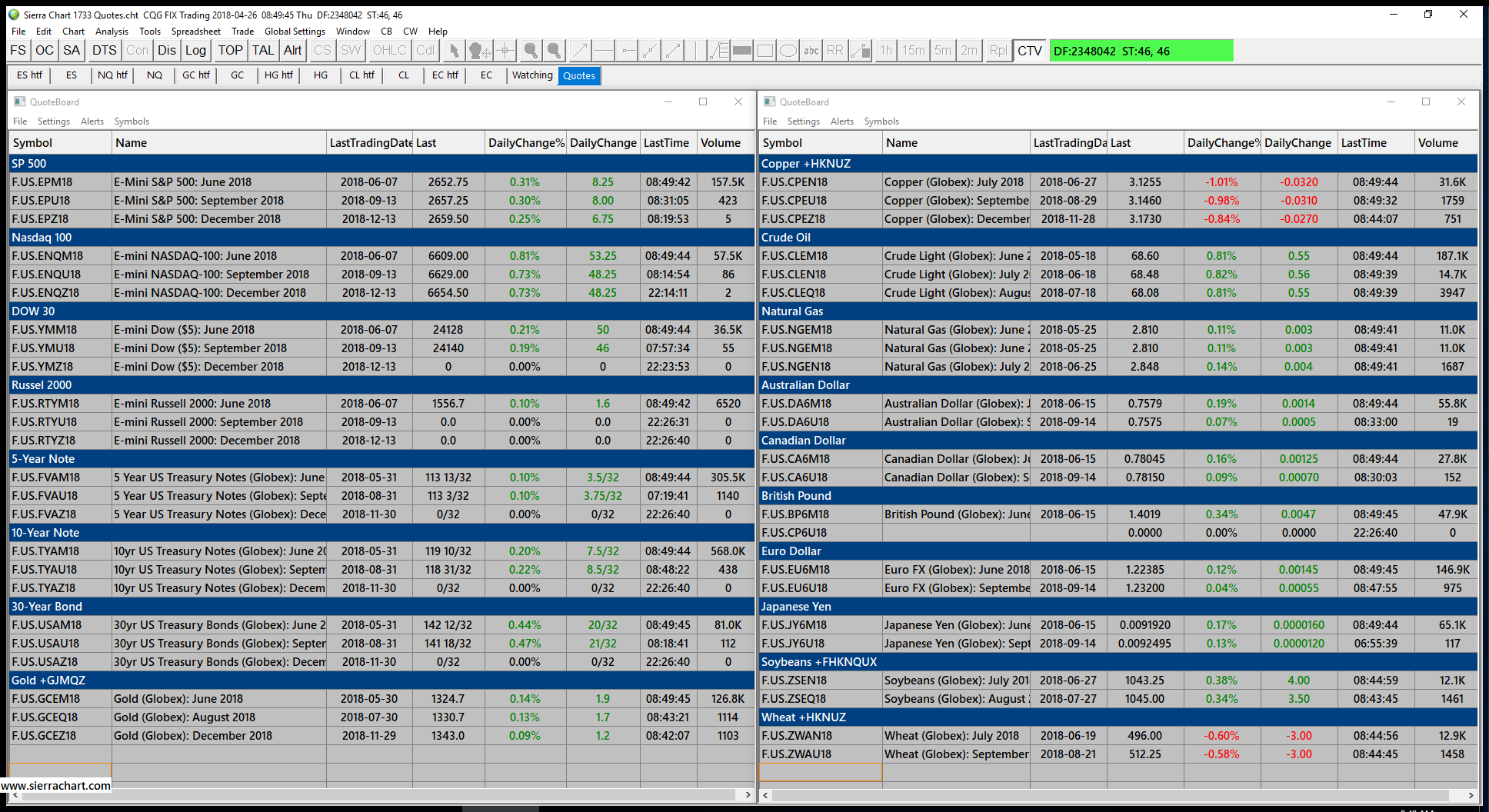Toggle the FS toolbar button
The width and height of the screenshot is (1489, 812).
click(18, 51)
